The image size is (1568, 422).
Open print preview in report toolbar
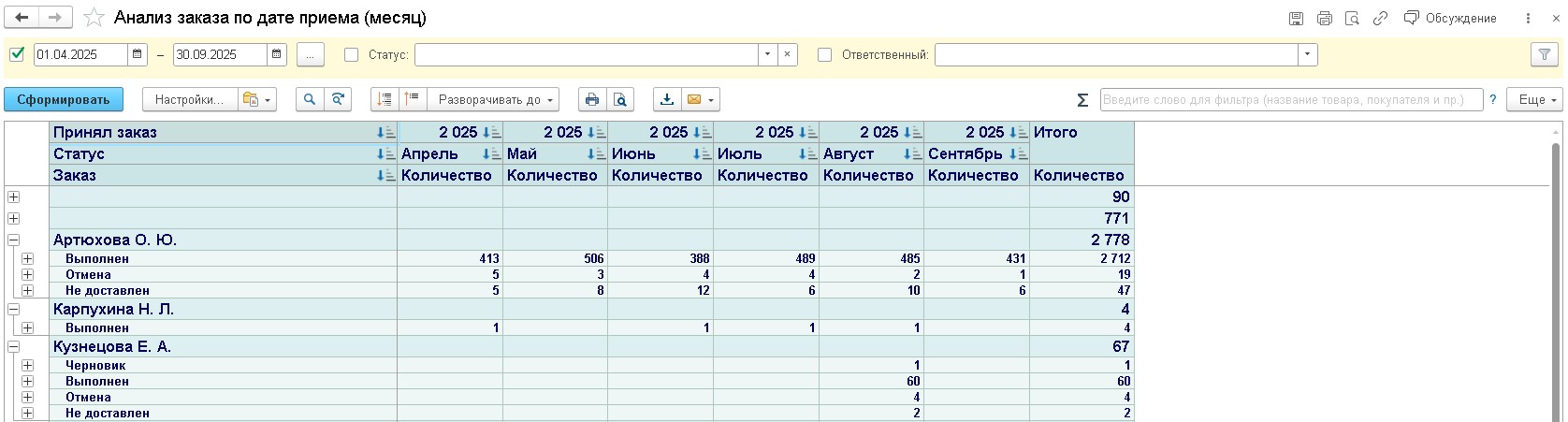pyautogui.click(x=619, y=100)
